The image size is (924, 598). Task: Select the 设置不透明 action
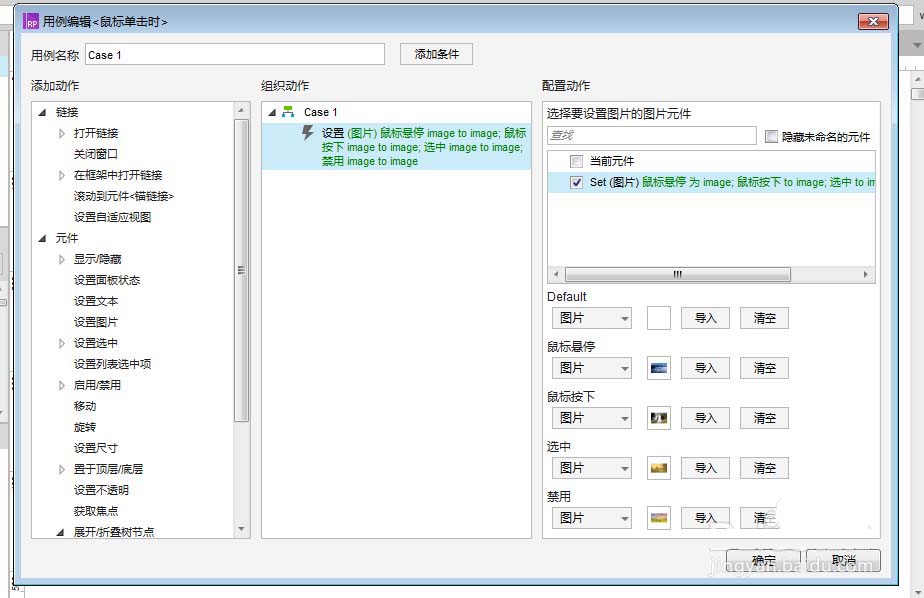click(101, 490)
